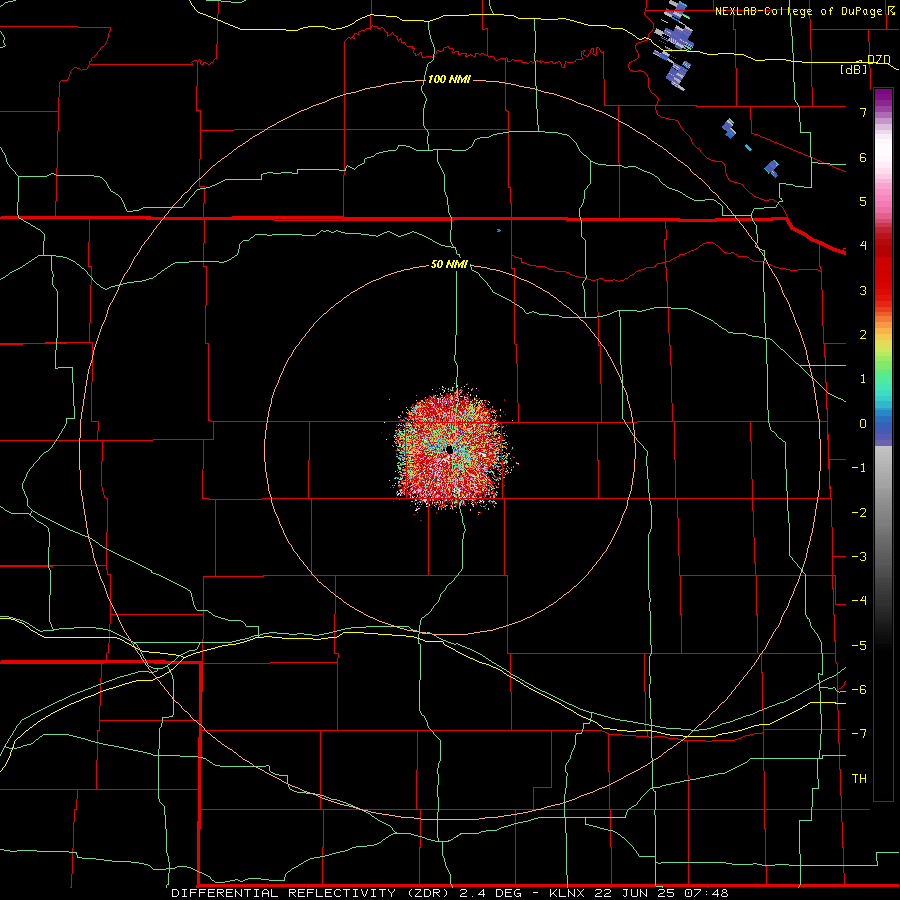This screenshot has width=900, height=900.
Task: Click the ZDR color scale bar
Action: click(883, 445)
